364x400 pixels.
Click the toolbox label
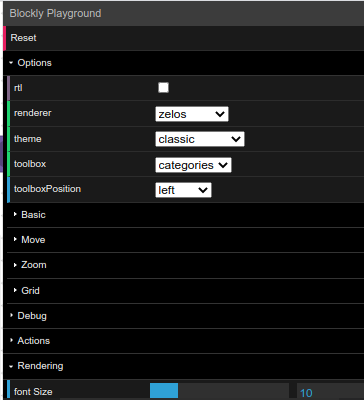pyautogui.click(x=30, y=164)
